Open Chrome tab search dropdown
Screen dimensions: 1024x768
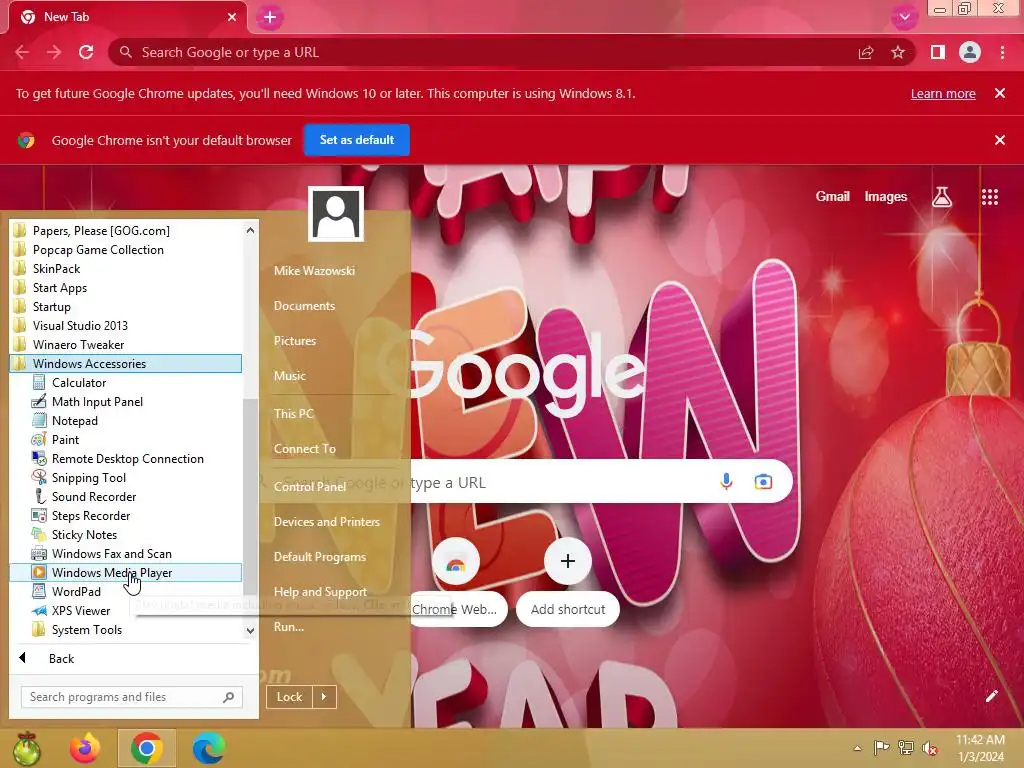(904, 18)
